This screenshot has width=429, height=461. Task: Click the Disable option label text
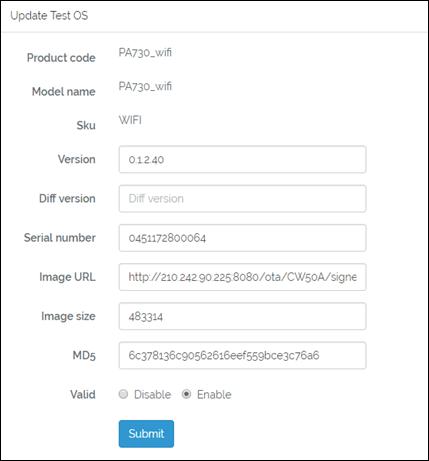(x=152, y=394)
